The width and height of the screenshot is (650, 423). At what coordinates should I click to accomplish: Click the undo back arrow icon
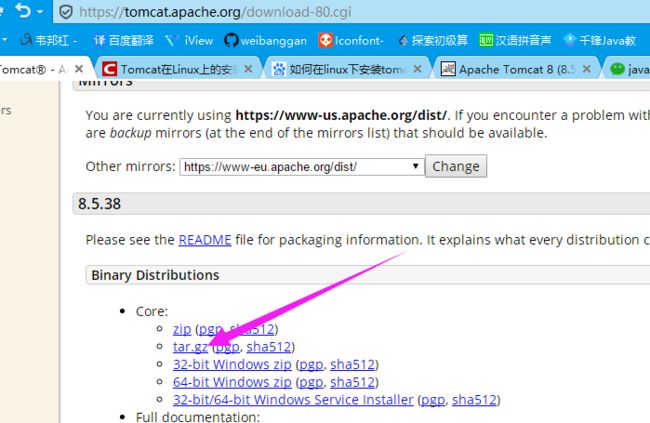(x=23, y=11)
